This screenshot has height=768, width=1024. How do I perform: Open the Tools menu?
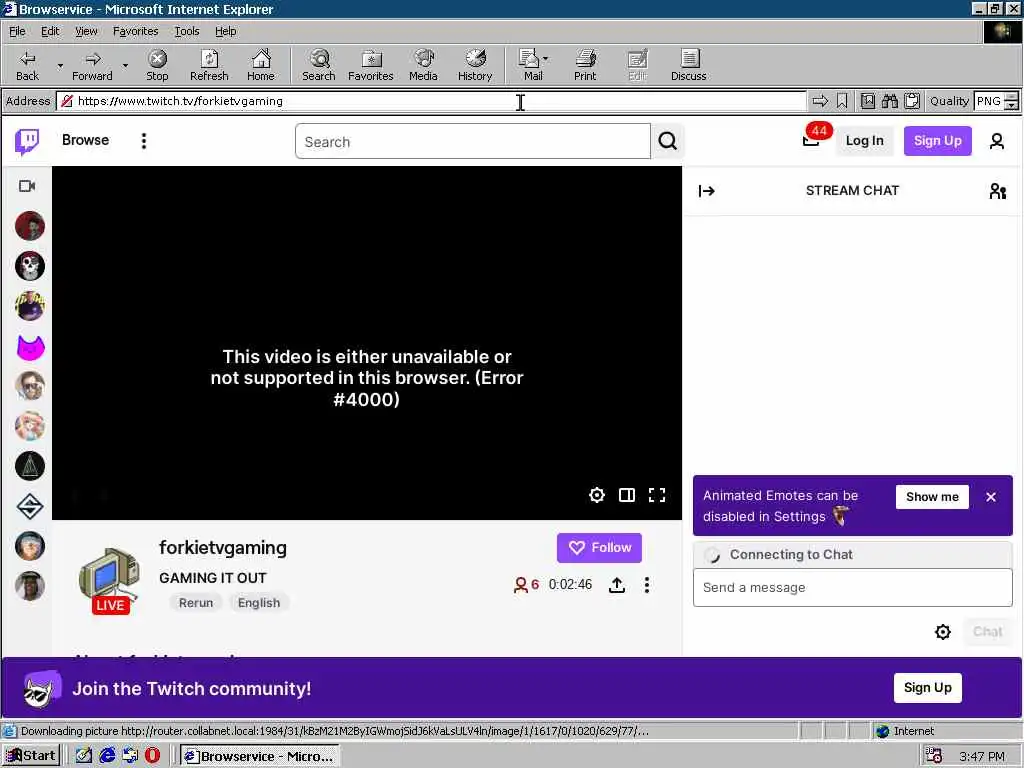click(x=187, y=31)
